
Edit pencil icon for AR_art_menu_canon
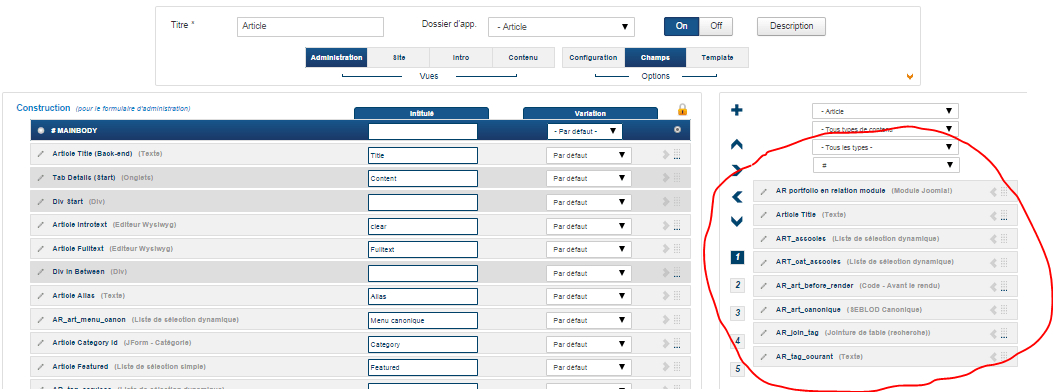point(41,320)
